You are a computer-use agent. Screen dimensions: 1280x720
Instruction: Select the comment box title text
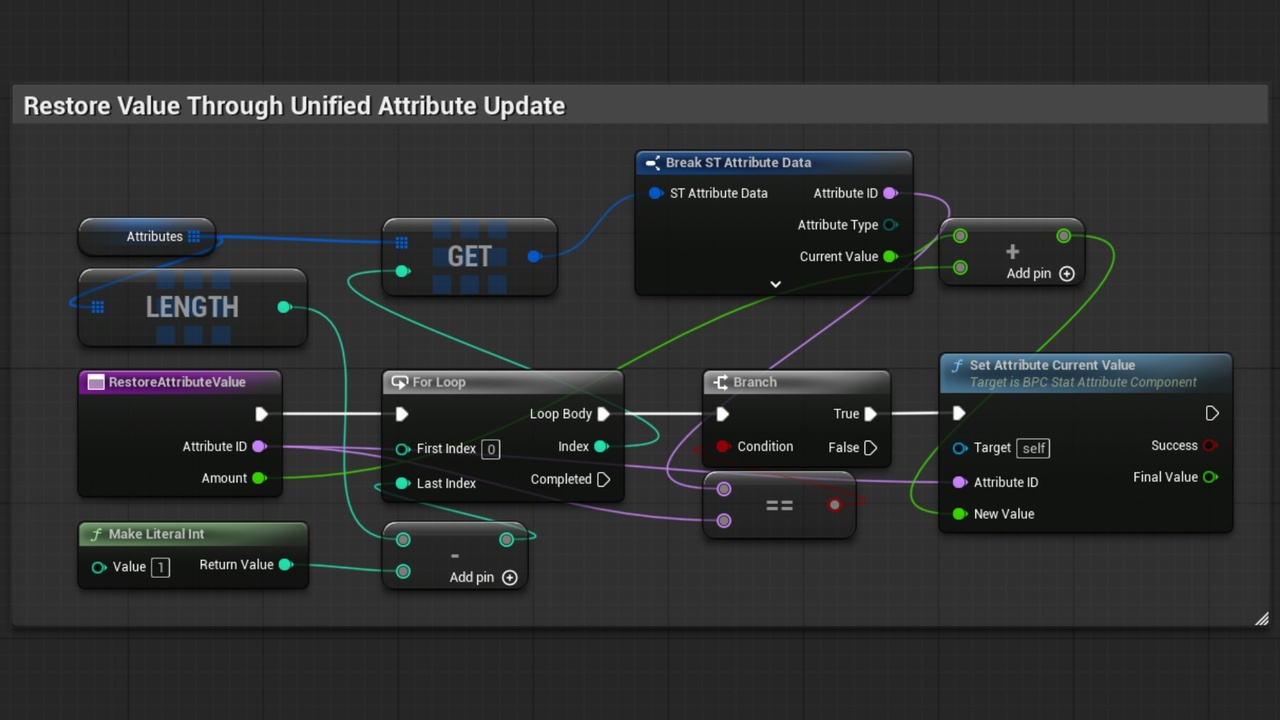tap(294, 106)
